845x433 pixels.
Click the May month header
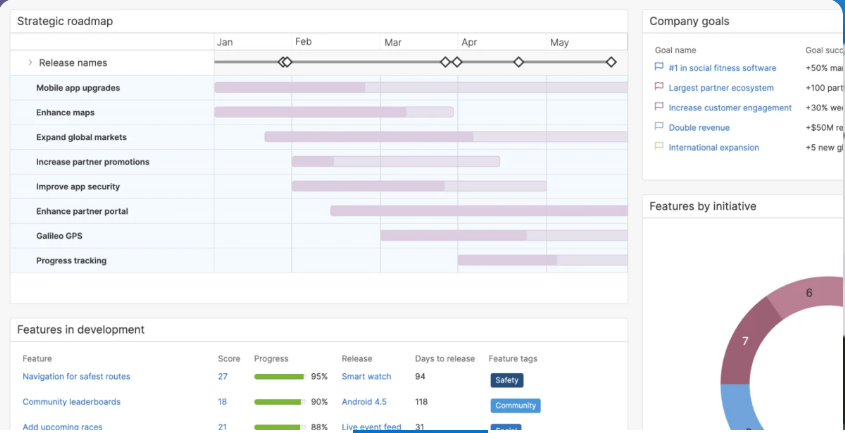(559, 42)
